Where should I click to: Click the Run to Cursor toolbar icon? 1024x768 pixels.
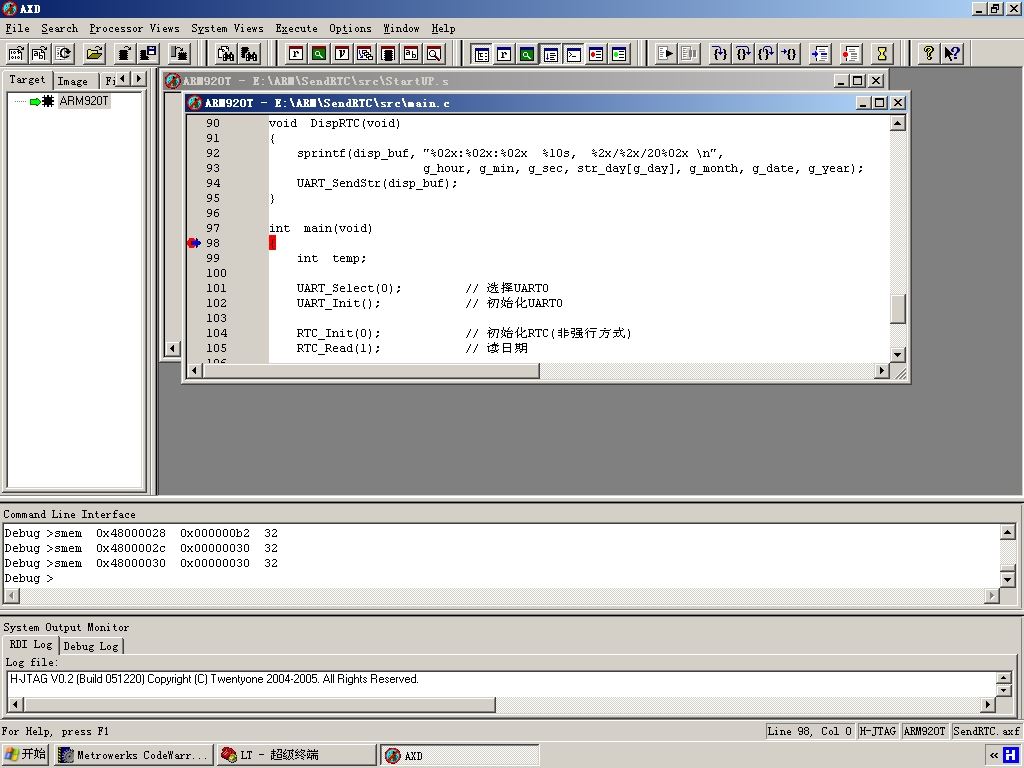[789, 54]
